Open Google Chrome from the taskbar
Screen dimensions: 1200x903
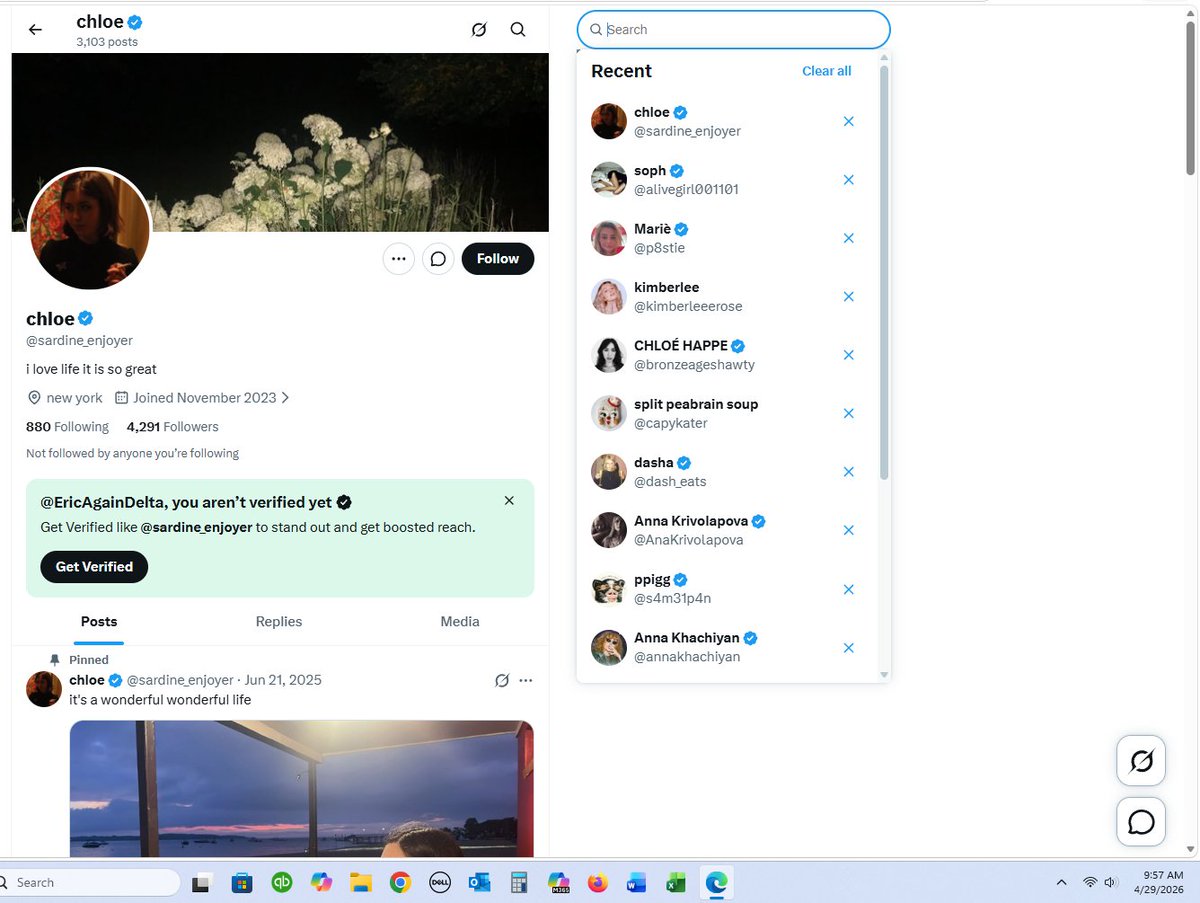[400, 883]
